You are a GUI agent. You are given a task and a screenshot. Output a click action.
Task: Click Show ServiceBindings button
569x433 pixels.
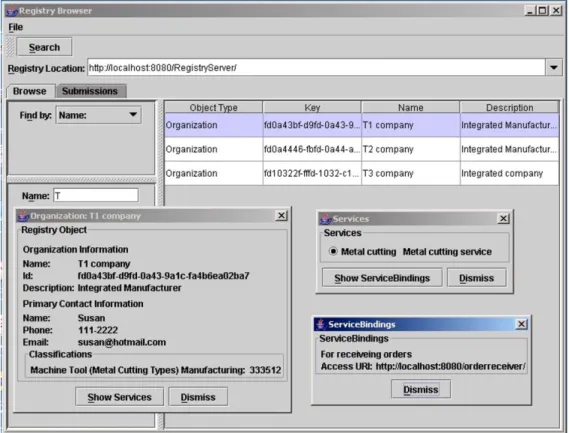click(382, 278)
